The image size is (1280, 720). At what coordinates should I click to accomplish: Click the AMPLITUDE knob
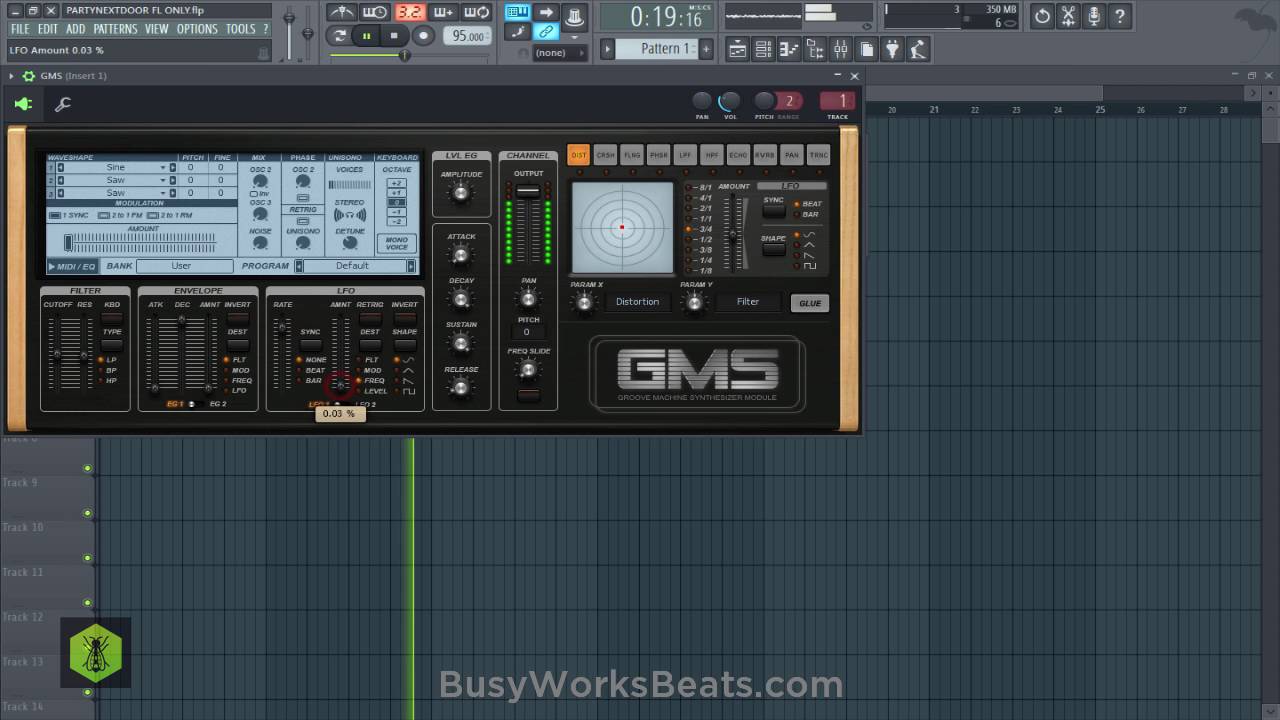(461, 193)
